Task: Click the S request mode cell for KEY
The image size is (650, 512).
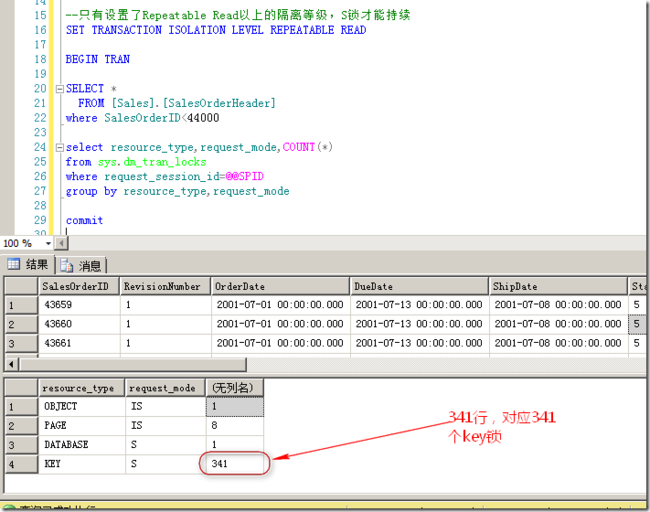Action: pos(165,463)
